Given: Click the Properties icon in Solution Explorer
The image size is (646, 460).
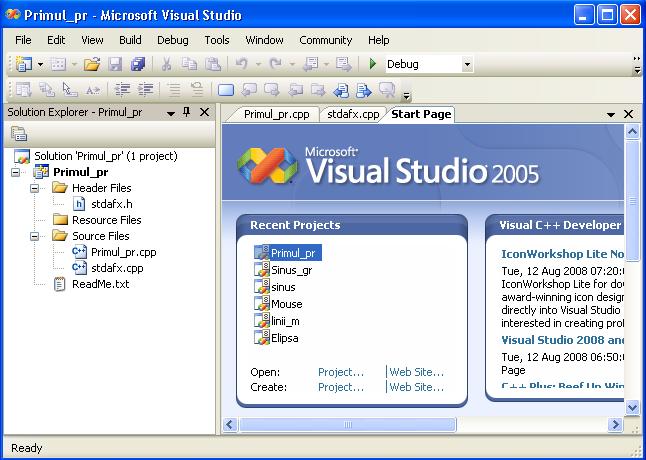Looking at the screenshot, I should tap(19, 134).
